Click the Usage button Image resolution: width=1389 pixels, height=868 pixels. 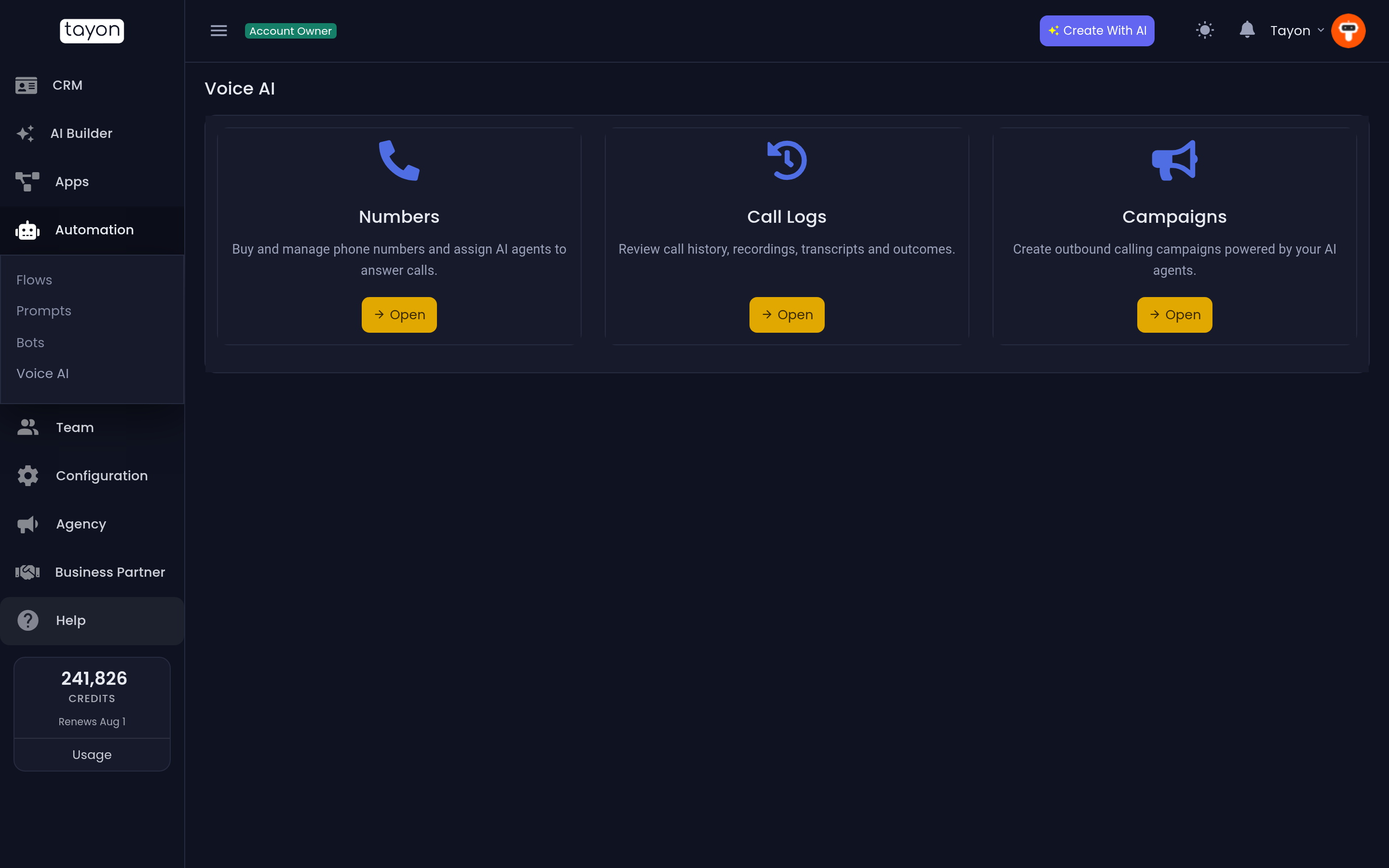pos(92,754)
